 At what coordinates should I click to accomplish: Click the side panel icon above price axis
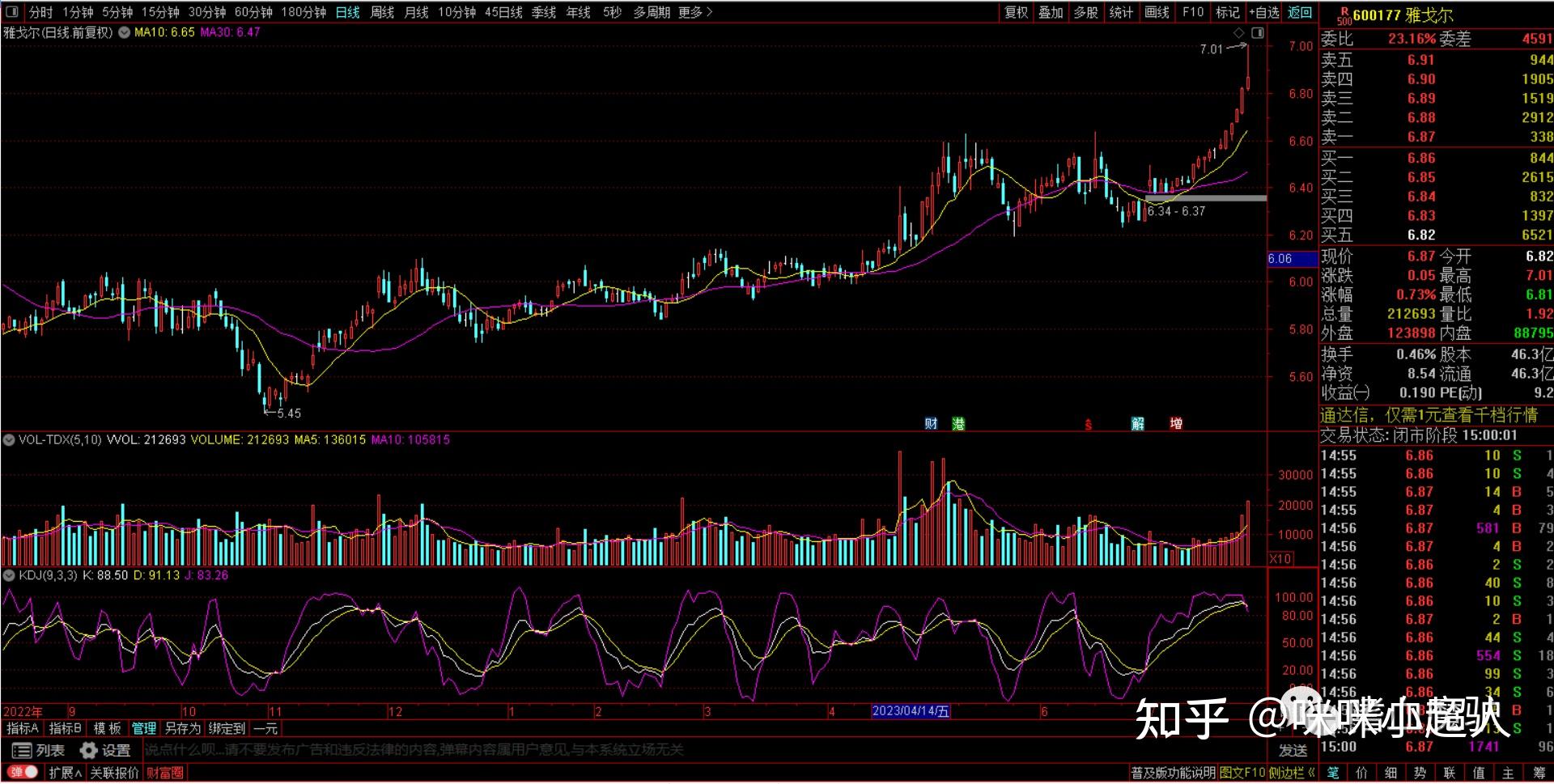click(1257, 33)
